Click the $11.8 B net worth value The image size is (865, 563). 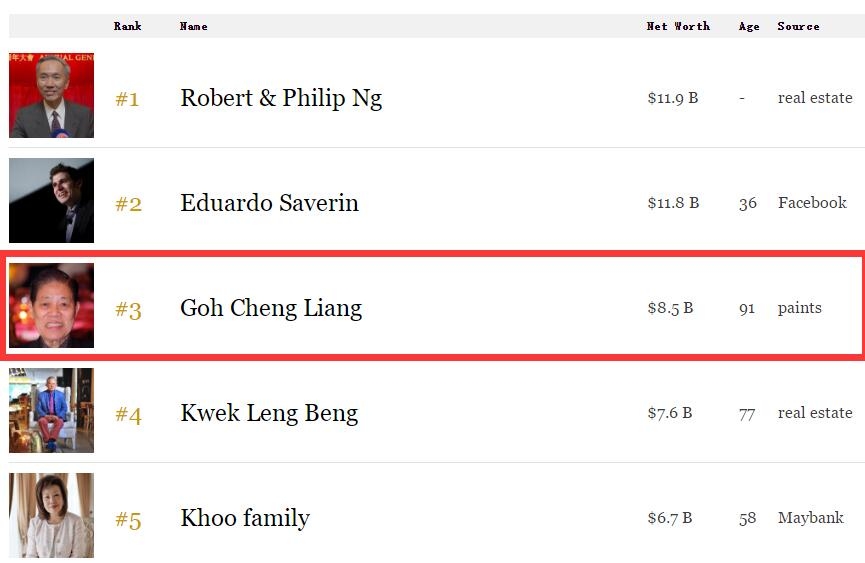point(673,203)
